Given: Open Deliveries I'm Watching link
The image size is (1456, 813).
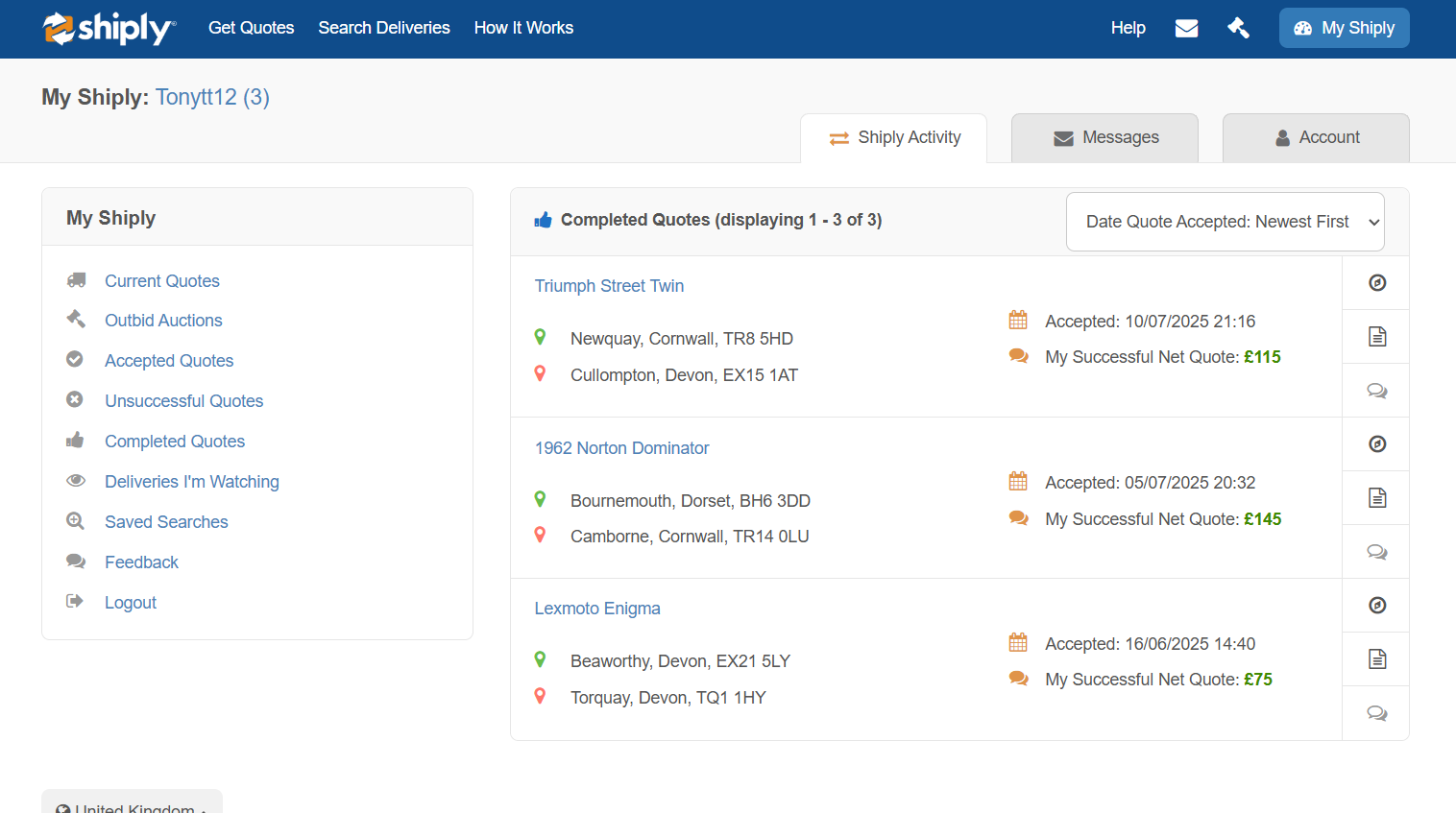Looking at the screenshot, I should 192,482.
